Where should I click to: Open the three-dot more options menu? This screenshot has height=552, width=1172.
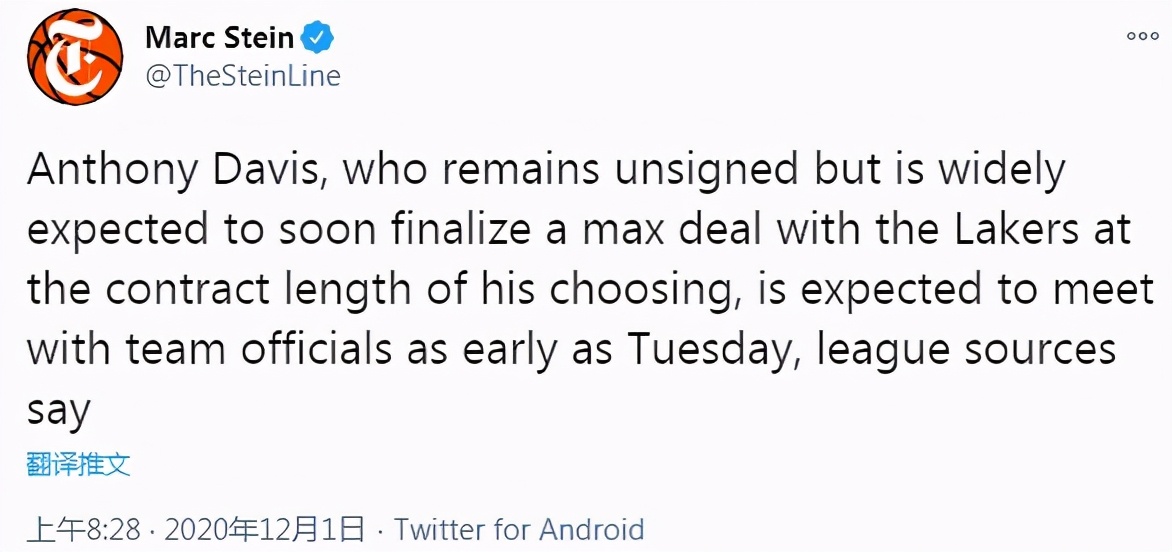(x=1141, y=37)
